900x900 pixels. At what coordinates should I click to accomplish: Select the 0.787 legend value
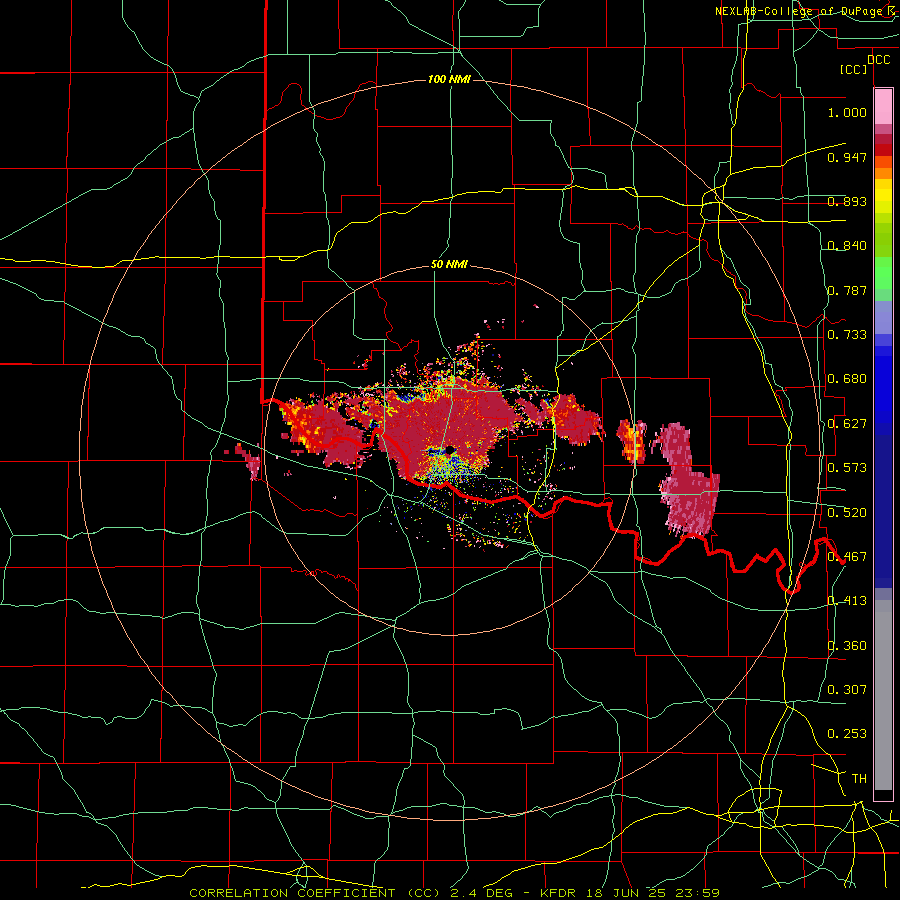(847, 290)
